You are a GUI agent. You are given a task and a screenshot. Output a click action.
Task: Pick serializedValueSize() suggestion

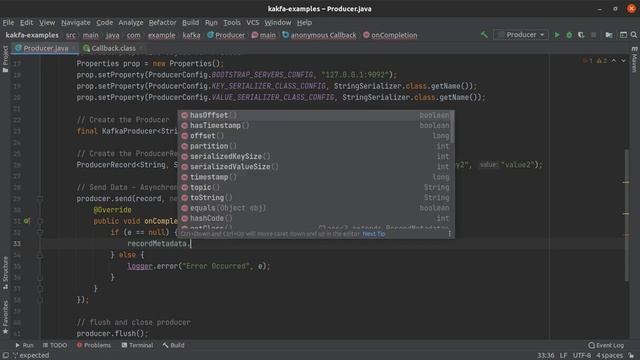[x=316, y=167]
